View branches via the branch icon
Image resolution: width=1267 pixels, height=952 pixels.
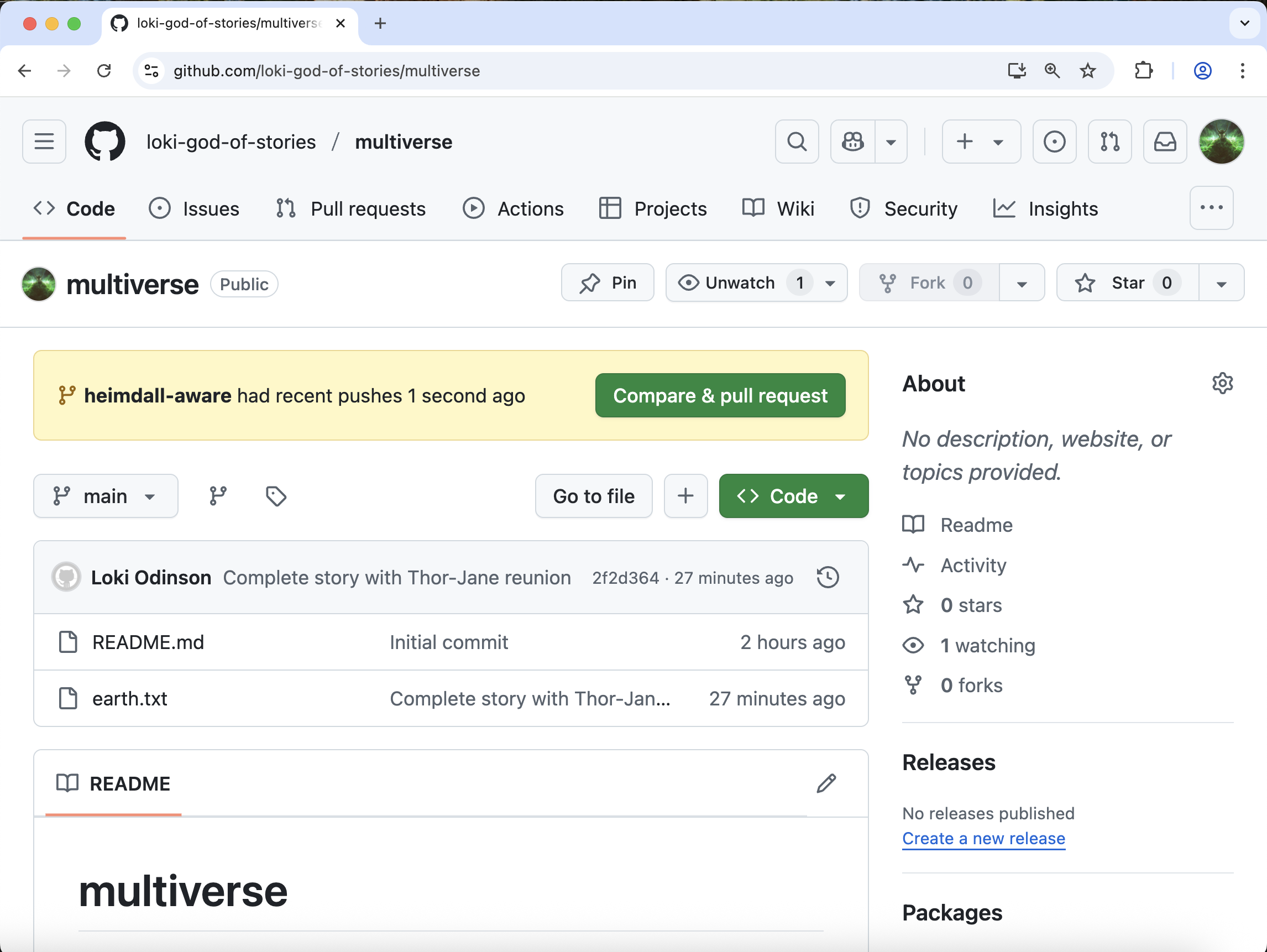pyautogui.click(x=218, y=496)
